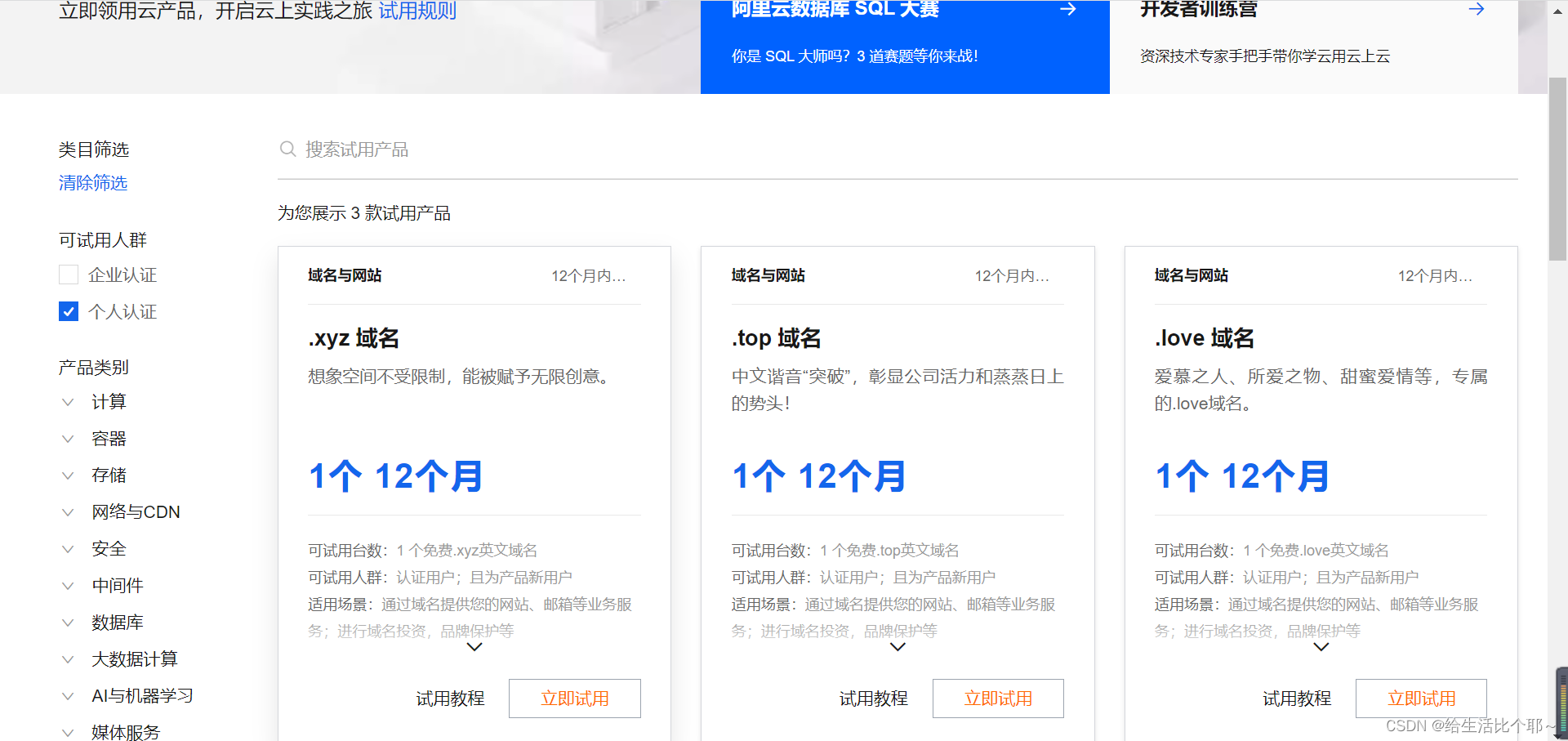Expand the 媒体服务 category
This screenshot has height=741, width=1568.
68,733
